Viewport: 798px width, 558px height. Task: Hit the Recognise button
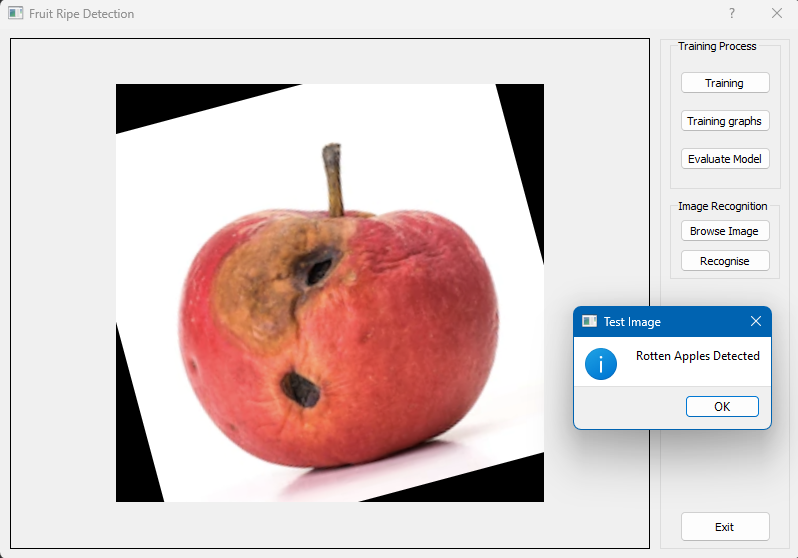pos(725,261)
